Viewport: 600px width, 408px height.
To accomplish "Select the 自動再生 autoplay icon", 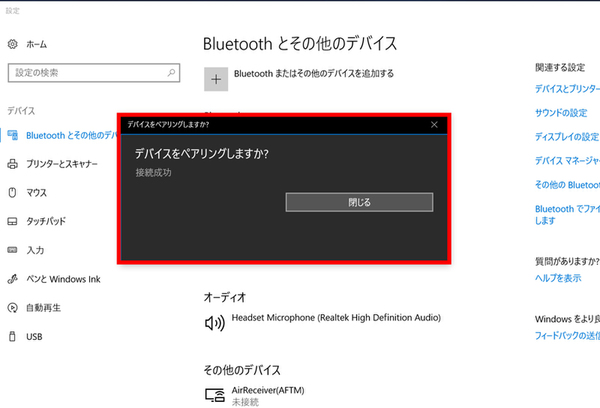I will click(x=13, y=308).
